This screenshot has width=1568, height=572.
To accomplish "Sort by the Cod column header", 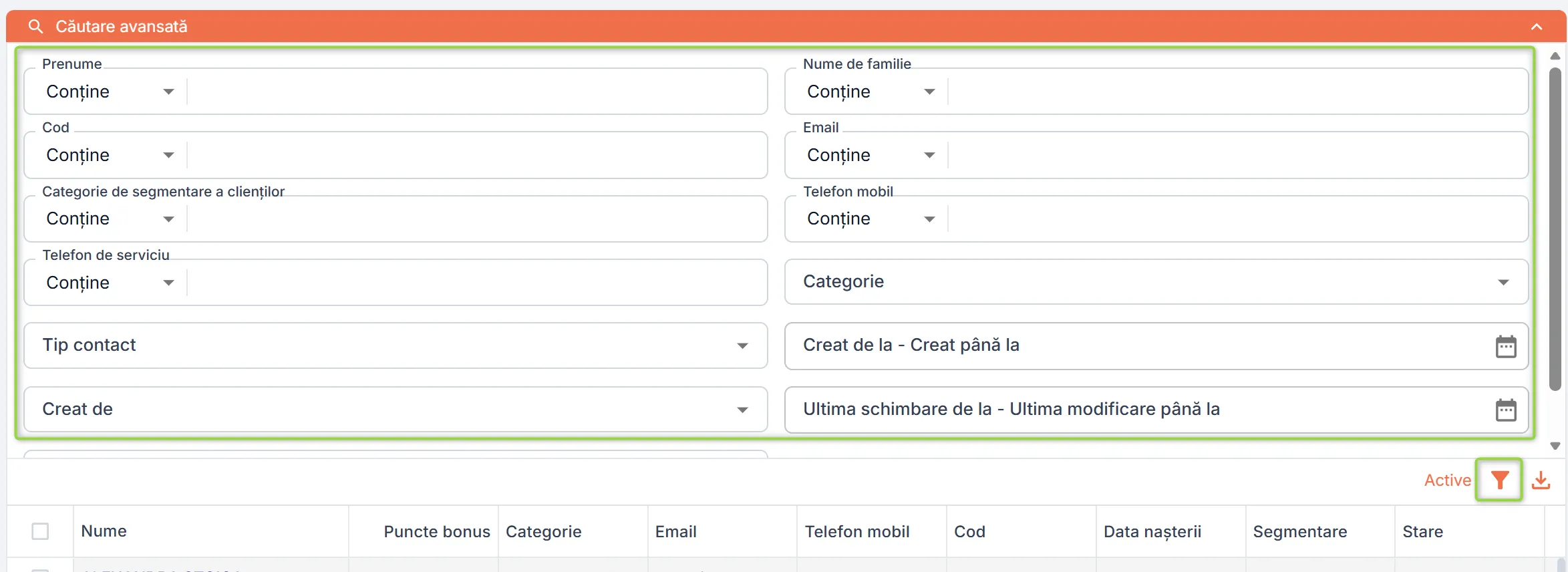I will (x=969, y=532).
